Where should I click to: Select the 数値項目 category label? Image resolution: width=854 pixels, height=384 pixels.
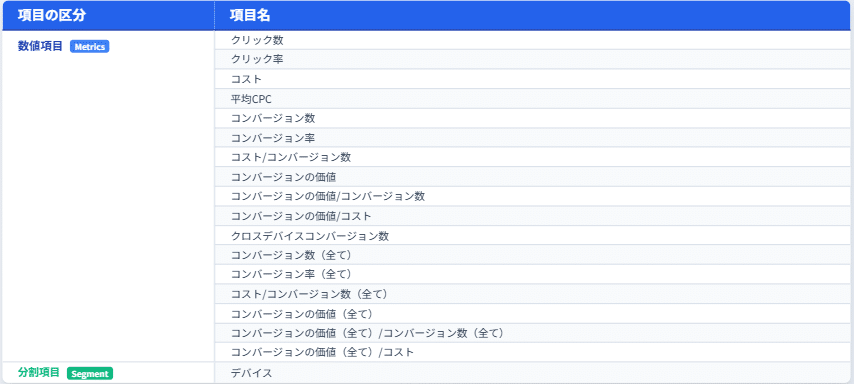point(40,46)
